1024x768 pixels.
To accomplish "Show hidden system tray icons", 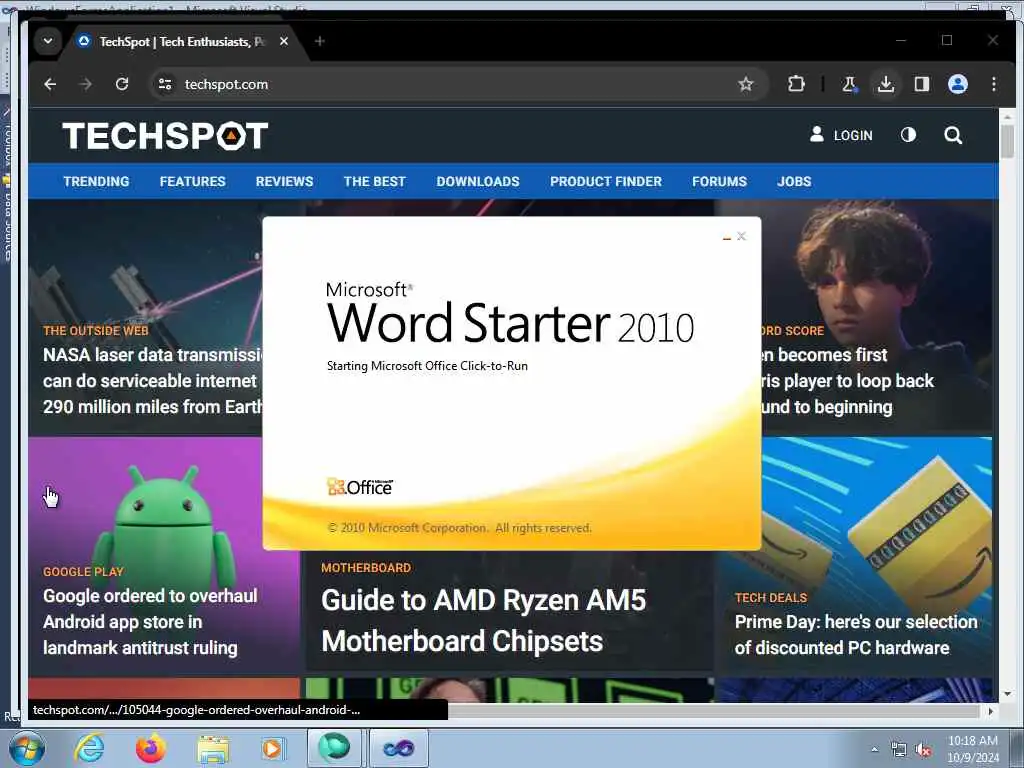I will tap(874, 749).
